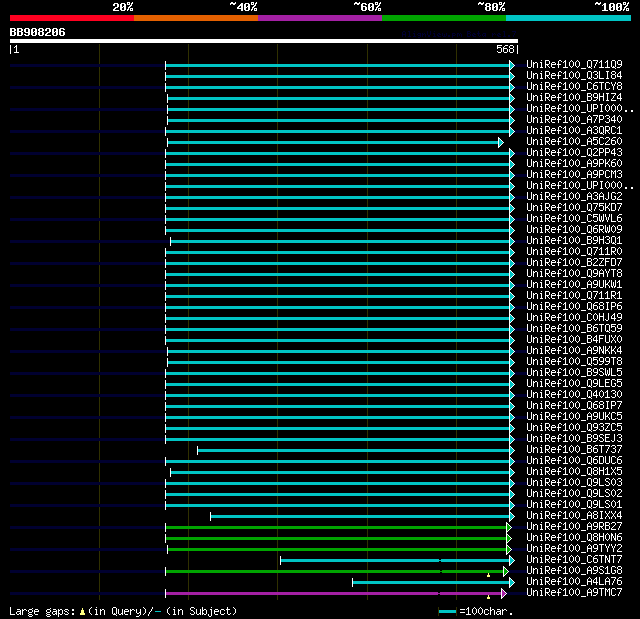
Task: Click the UniRef100_Q75KD7 label
Action: [574, 208]
